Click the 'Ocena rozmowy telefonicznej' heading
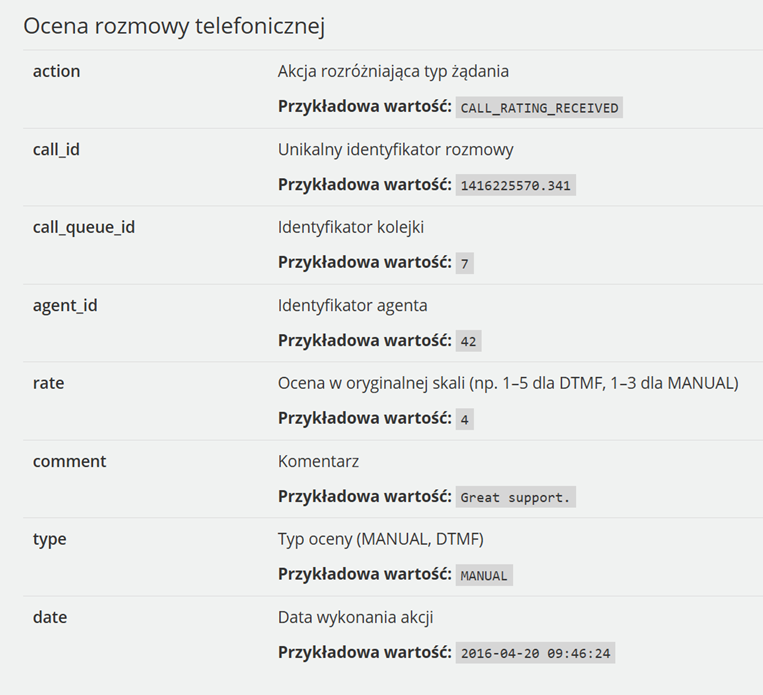The height and width of the screenshot is (695, 763). [174, 26]
